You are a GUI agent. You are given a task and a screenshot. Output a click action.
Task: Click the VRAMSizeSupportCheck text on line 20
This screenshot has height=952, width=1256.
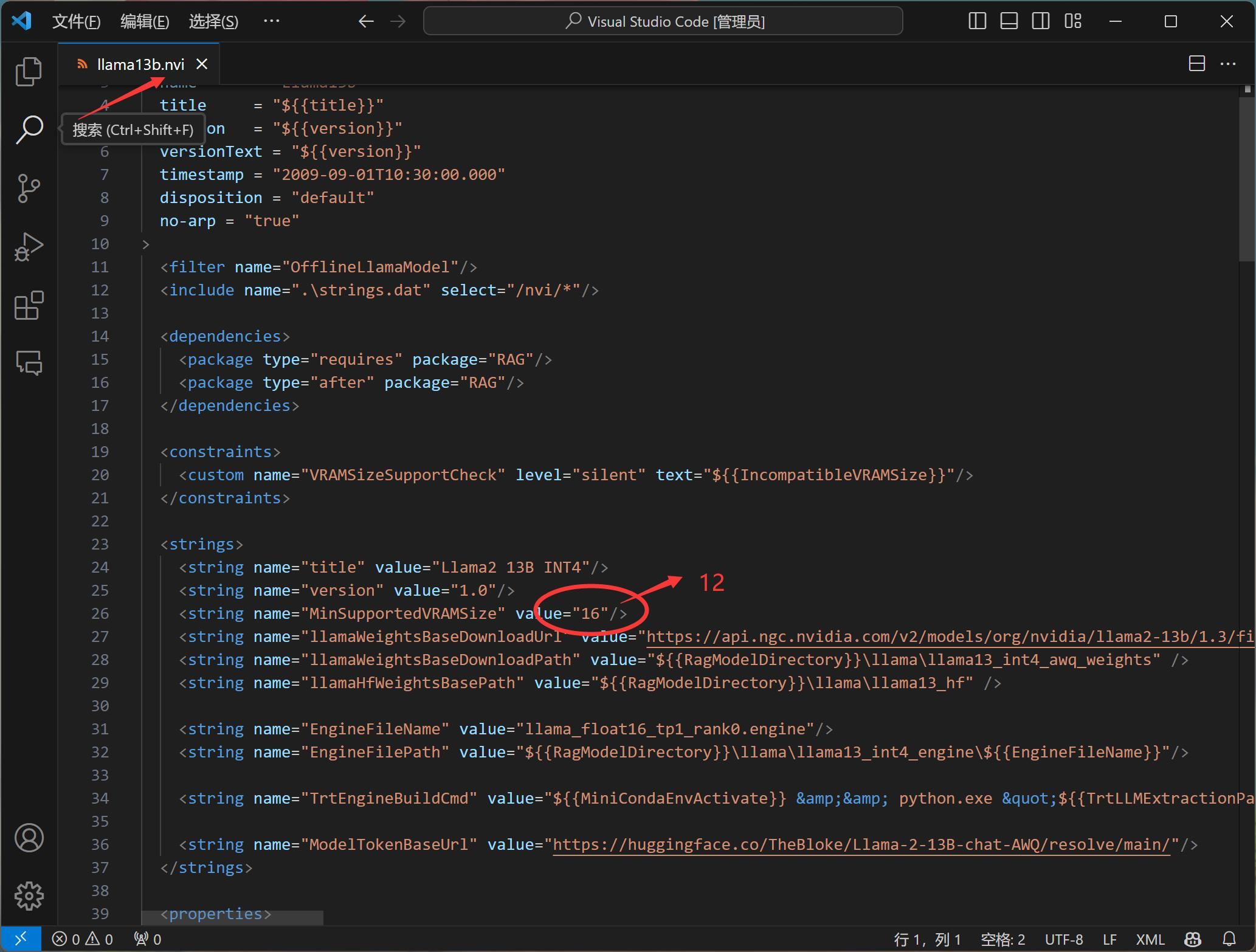pos(403,475)
